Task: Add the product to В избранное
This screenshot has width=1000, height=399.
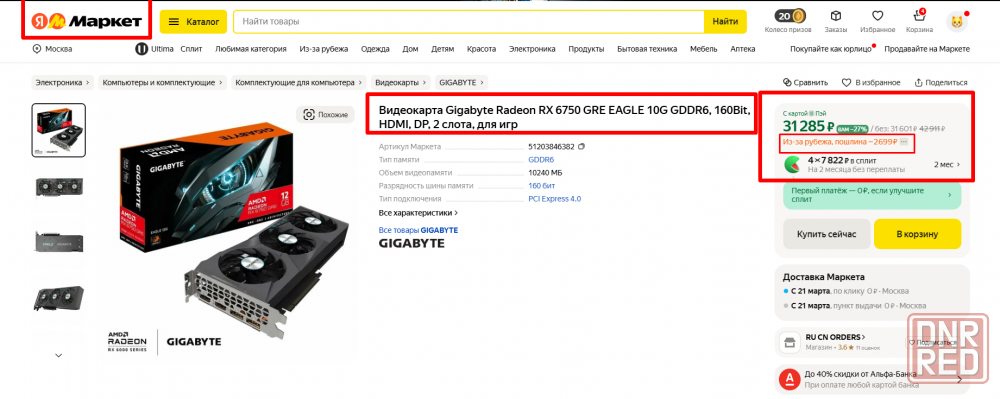Action: click(871, 82)
